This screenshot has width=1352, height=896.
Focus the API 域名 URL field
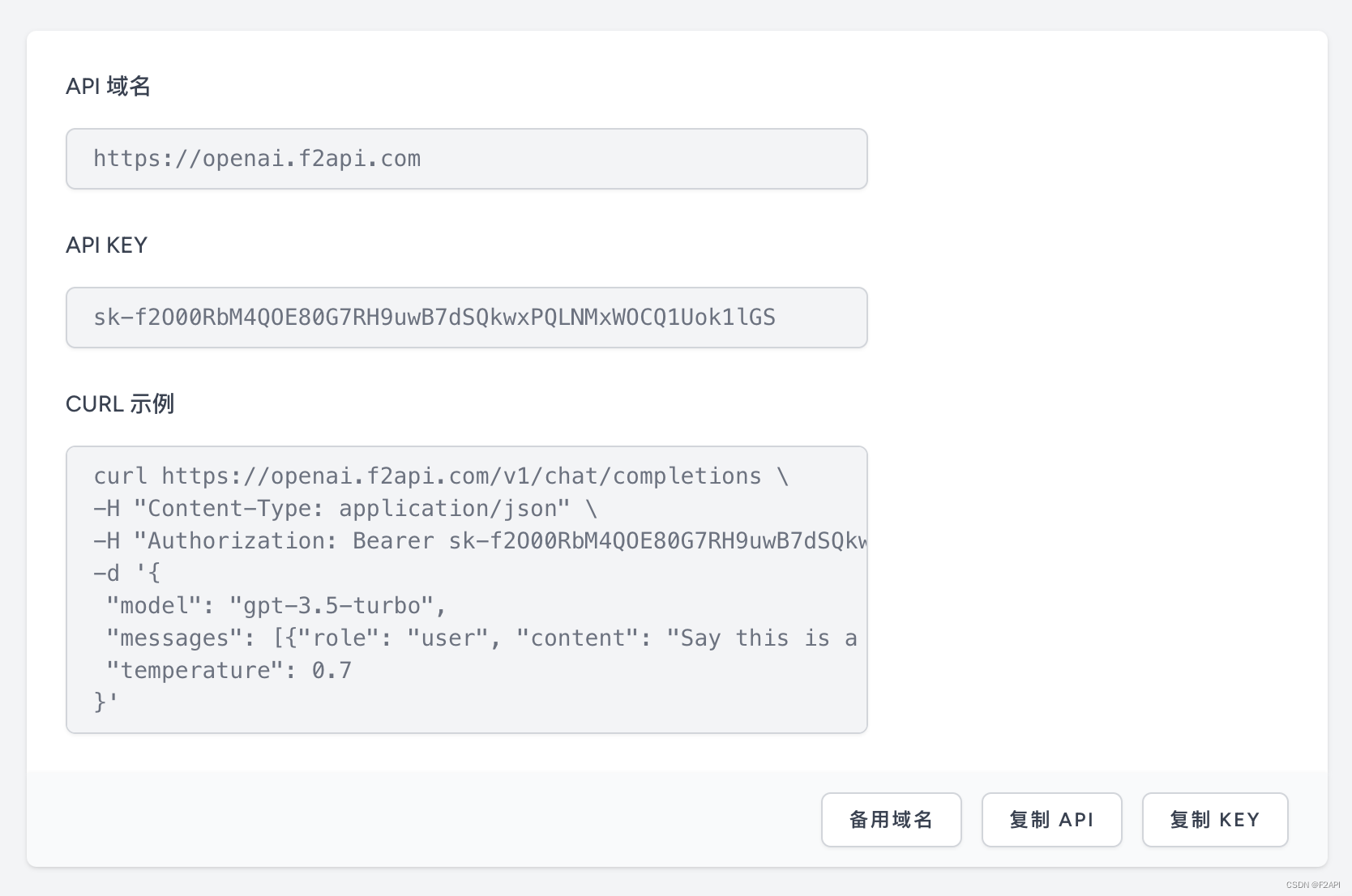click(467, 159)
